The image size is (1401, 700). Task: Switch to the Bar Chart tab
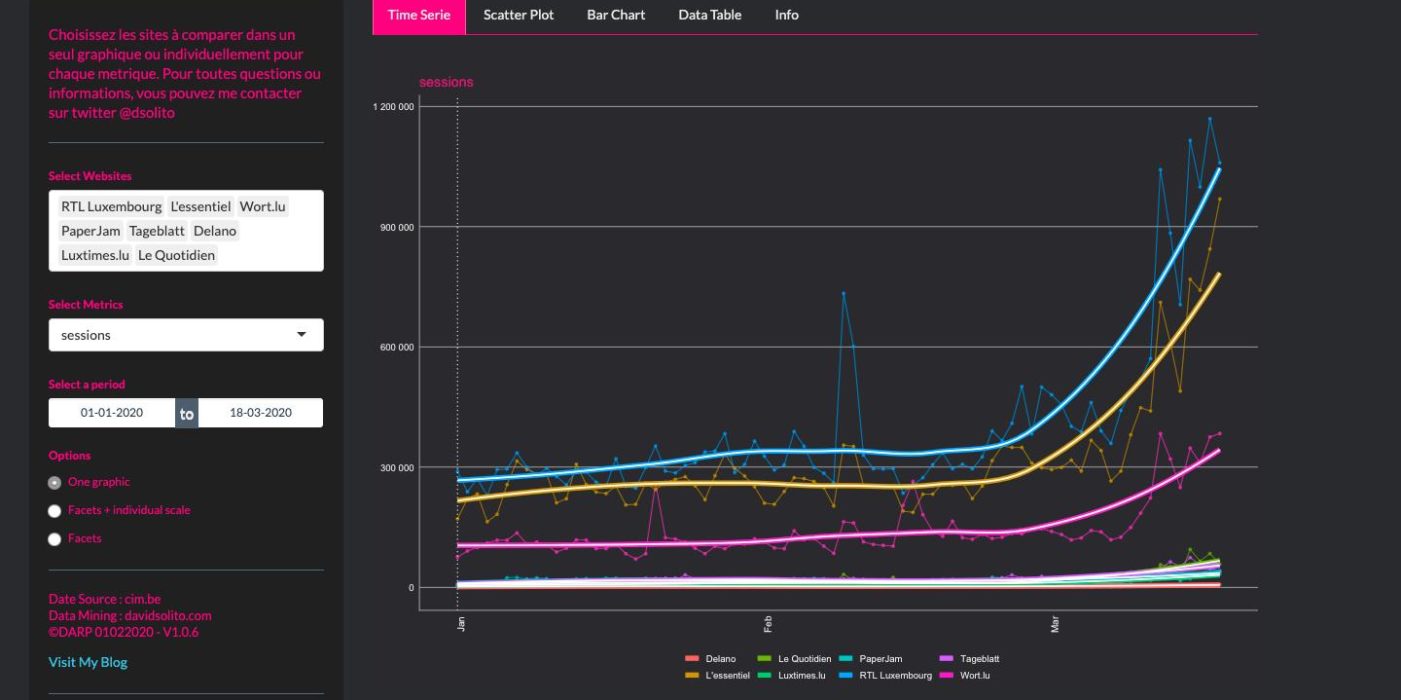coord(615,15)
